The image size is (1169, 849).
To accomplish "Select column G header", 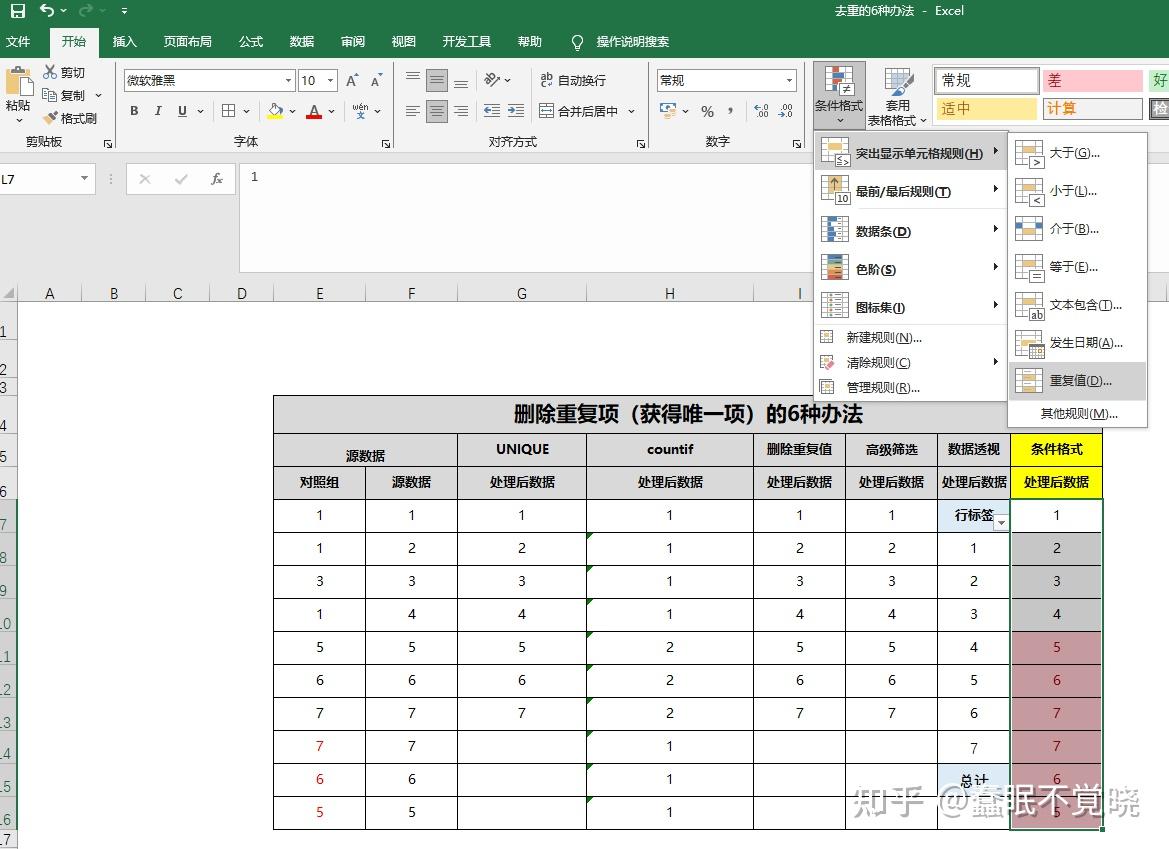I will pyautogui.click(x=522, y=293).
